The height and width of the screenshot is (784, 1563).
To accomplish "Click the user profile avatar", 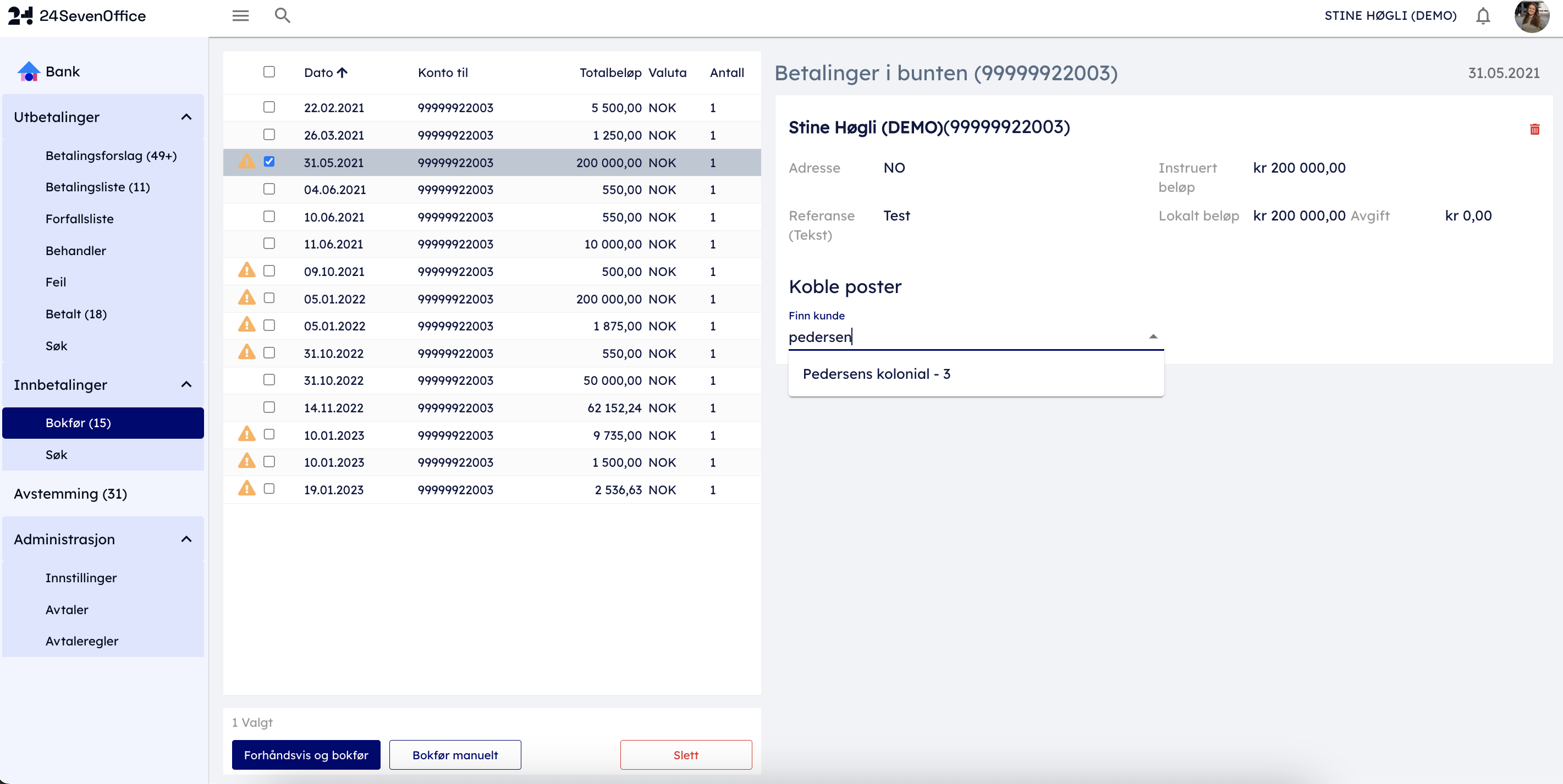I will [x=1532, y=16].
